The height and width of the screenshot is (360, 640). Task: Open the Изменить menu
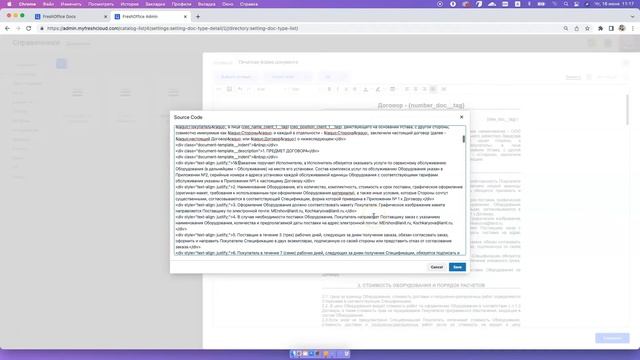pos(71,4)
